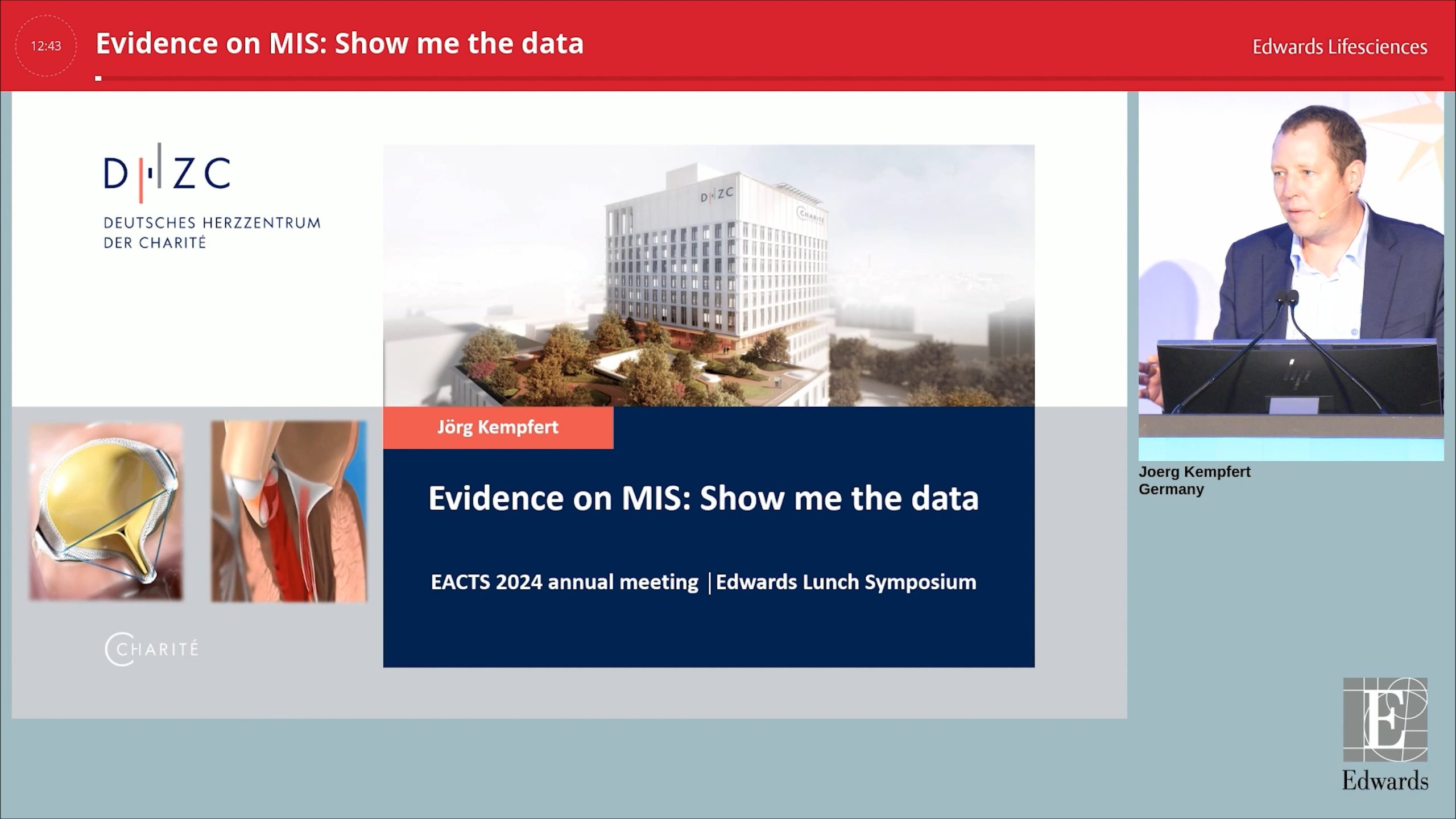The width and height of the screenshot is (1456, 819).
Task: Click the Edwards square E logo
Action: tap(1385, 719)
